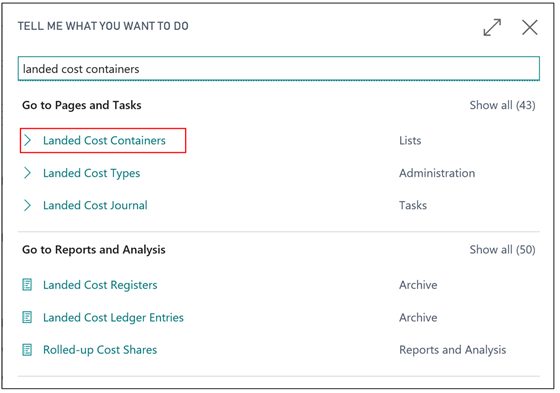This screenshot has height=393, width=560.
Task: Show all 43 pages and tasks
Action: pyautogui.click(x=502, y=105)
